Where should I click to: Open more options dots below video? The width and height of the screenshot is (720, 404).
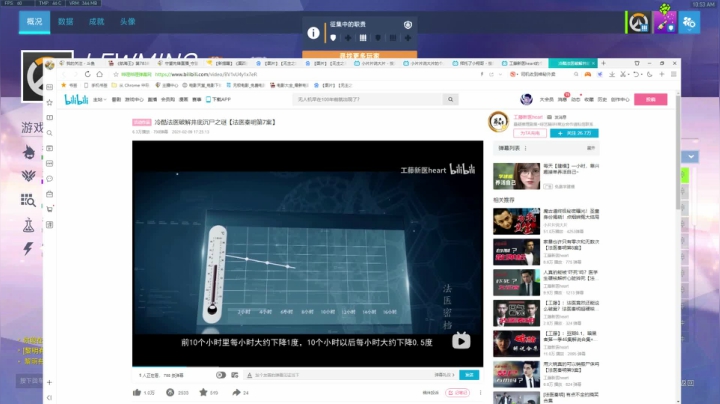click(480, 393)
